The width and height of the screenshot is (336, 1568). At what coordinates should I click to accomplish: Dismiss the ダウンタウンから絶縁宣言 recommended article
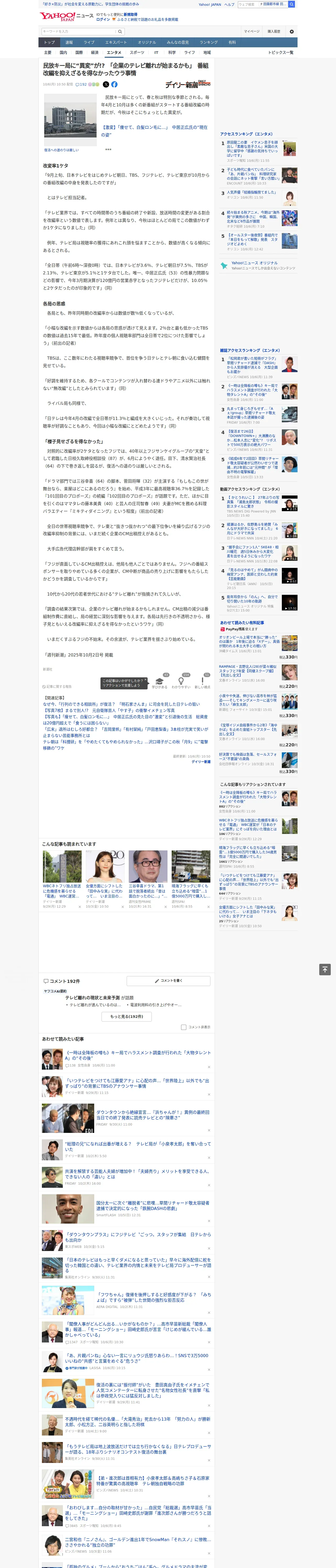[x=209, y=1130]
